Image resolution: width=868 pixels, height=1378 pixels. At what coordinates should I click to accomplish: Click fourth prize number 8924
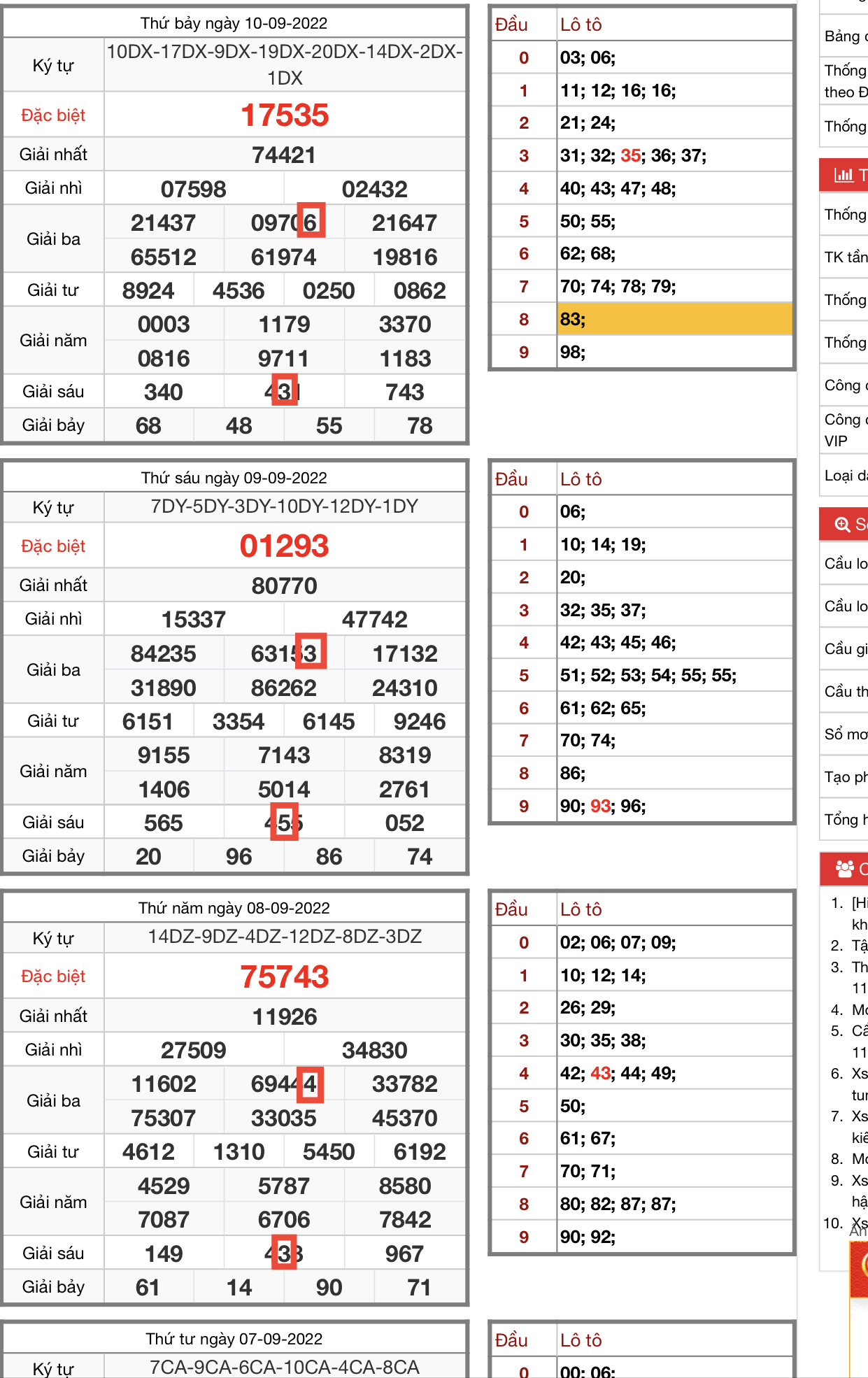click(x=148, y=290)
